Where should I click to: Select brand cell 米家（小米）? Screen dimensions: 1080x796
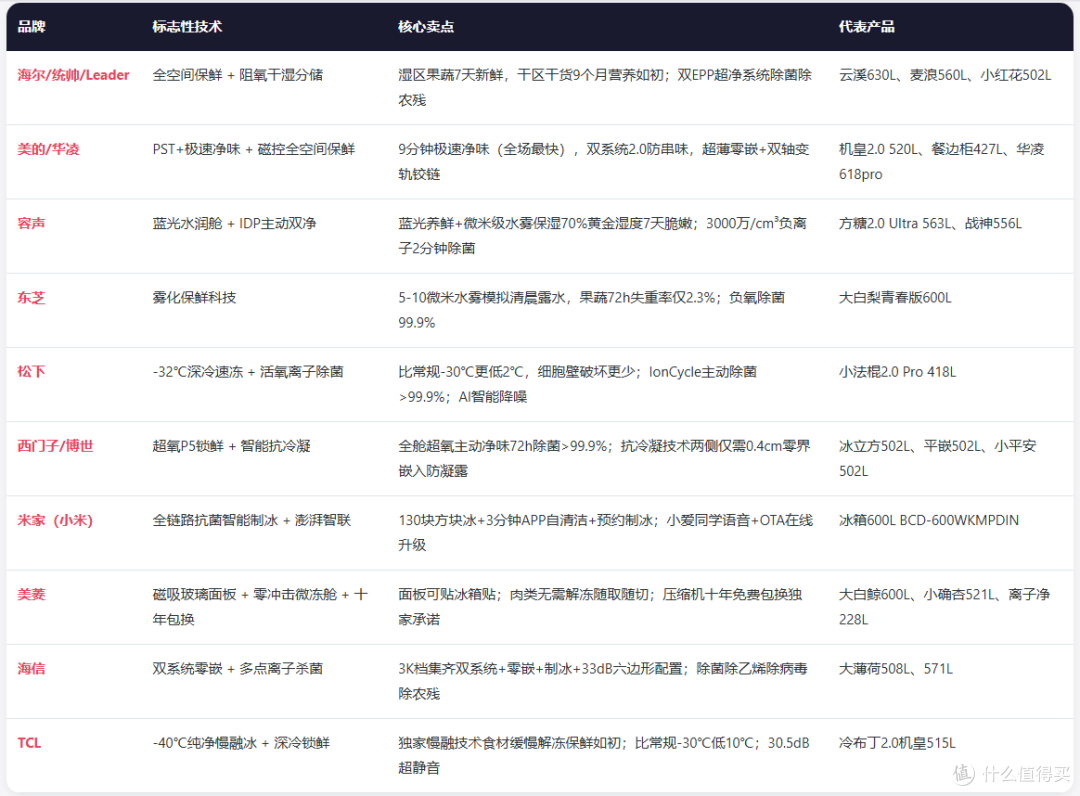(55, 521)
